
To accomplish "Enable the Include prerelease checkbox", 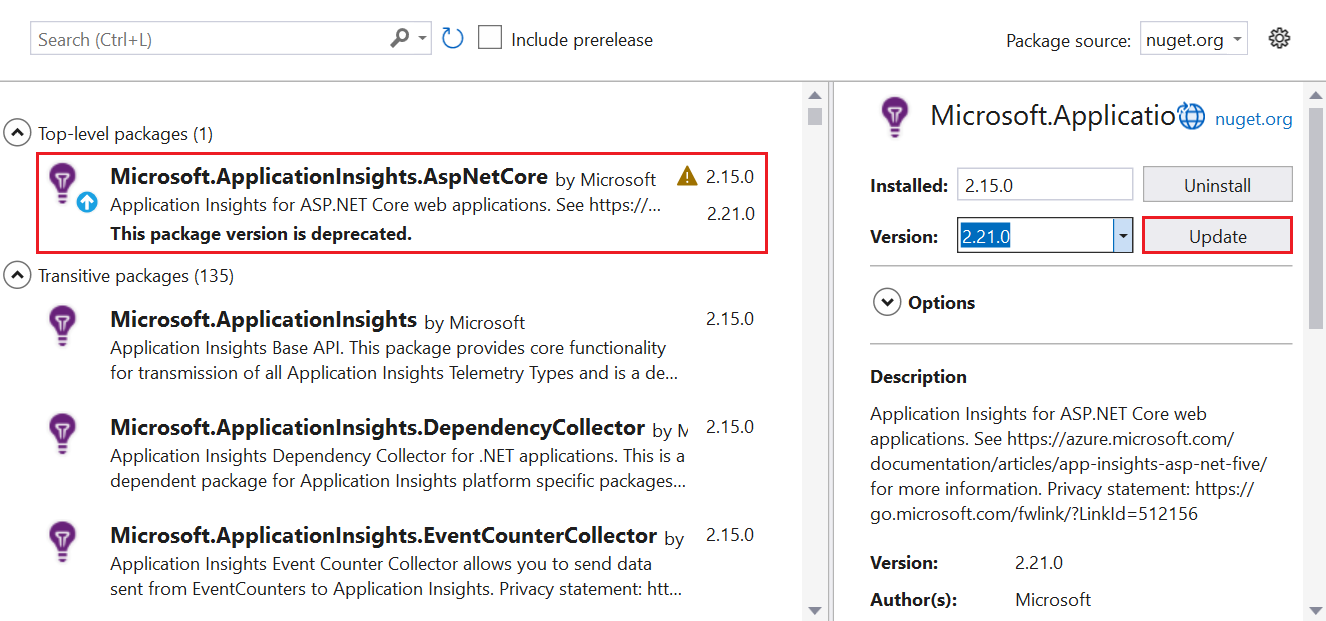I will [489, 37].
